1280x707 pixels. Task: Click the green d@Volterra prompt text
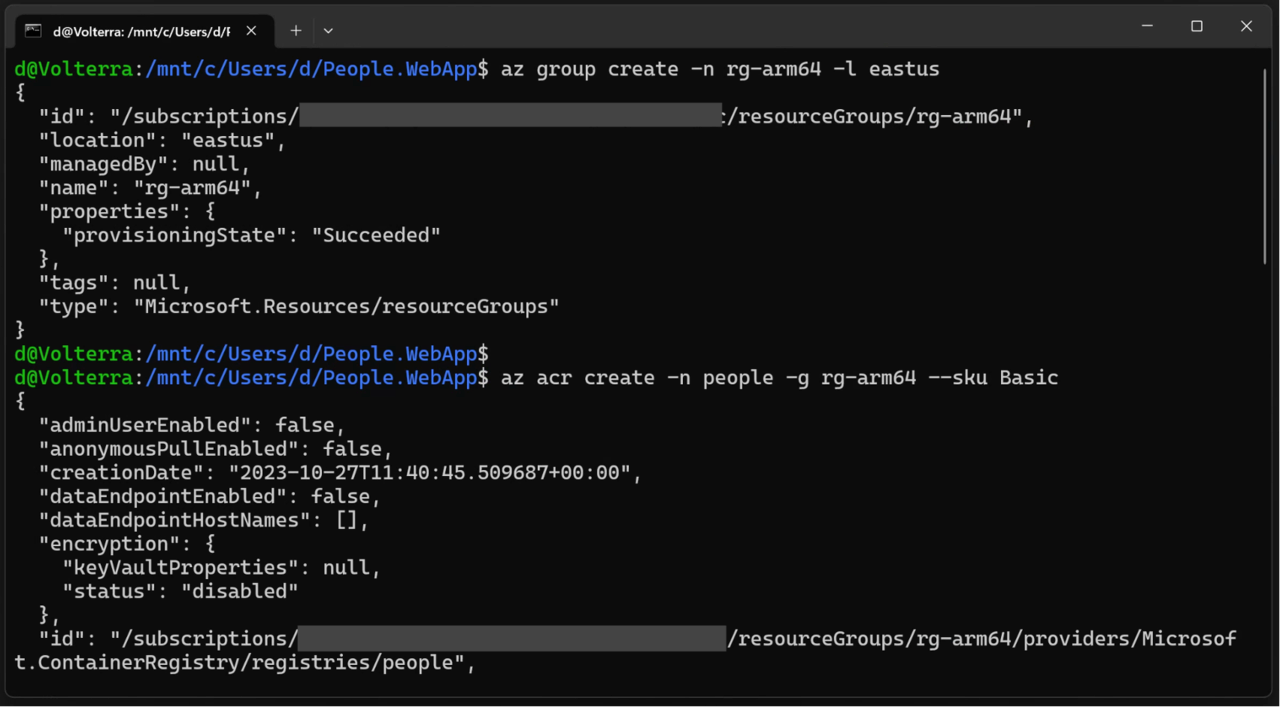[x=72, y=69]
